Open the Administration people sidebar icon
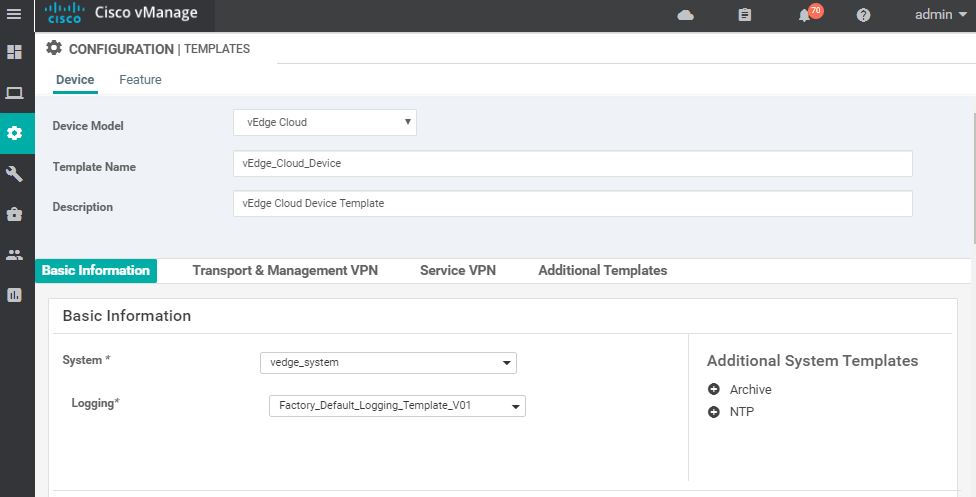 coord(14,255)
